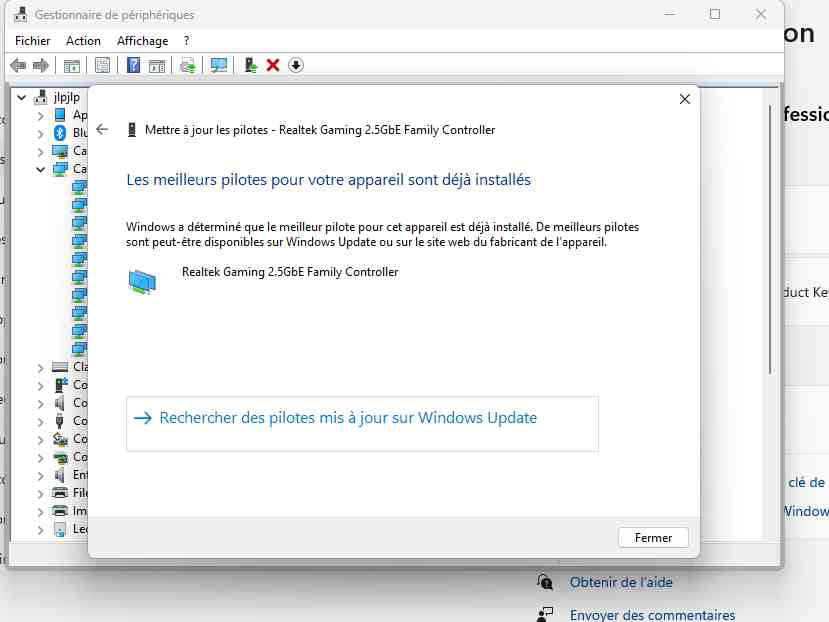This screenshot has height=622, width=829.
Task: Click the Forward arrow in the toolbar
Action: coord(41,66)
